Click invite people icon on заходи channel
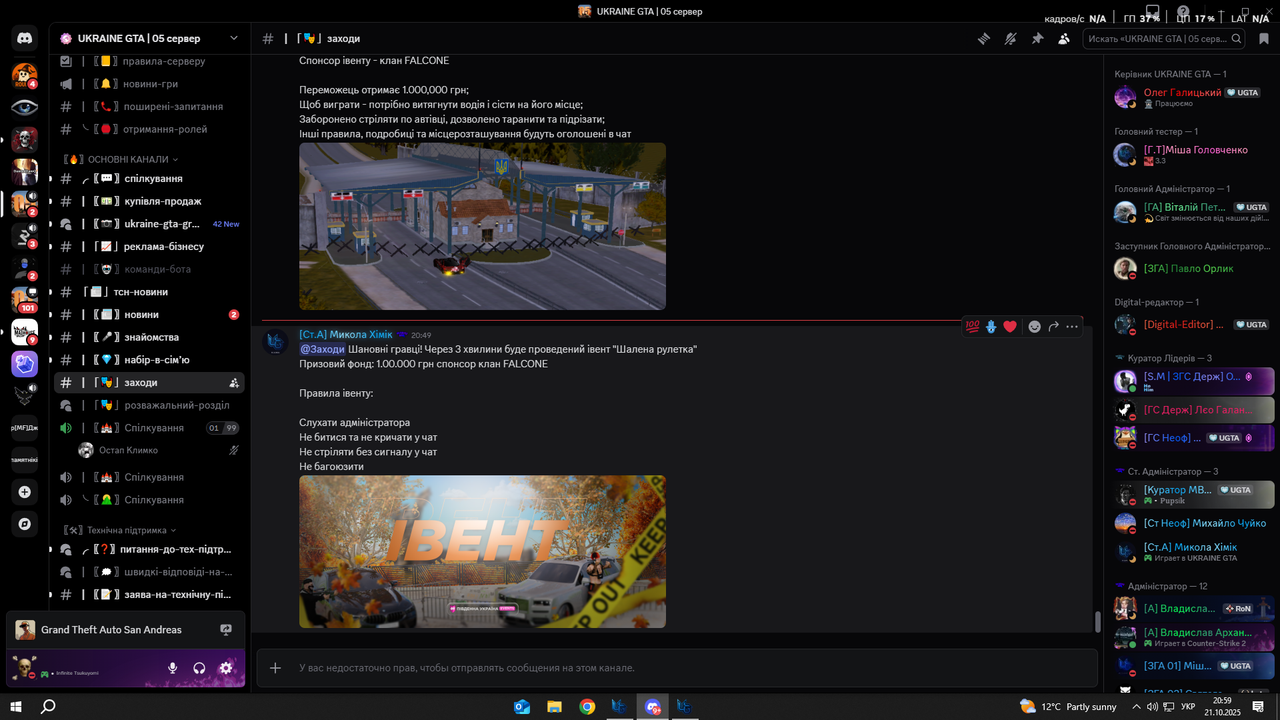This screenshot has height=720, width=1280. click(x=234, y=383)
